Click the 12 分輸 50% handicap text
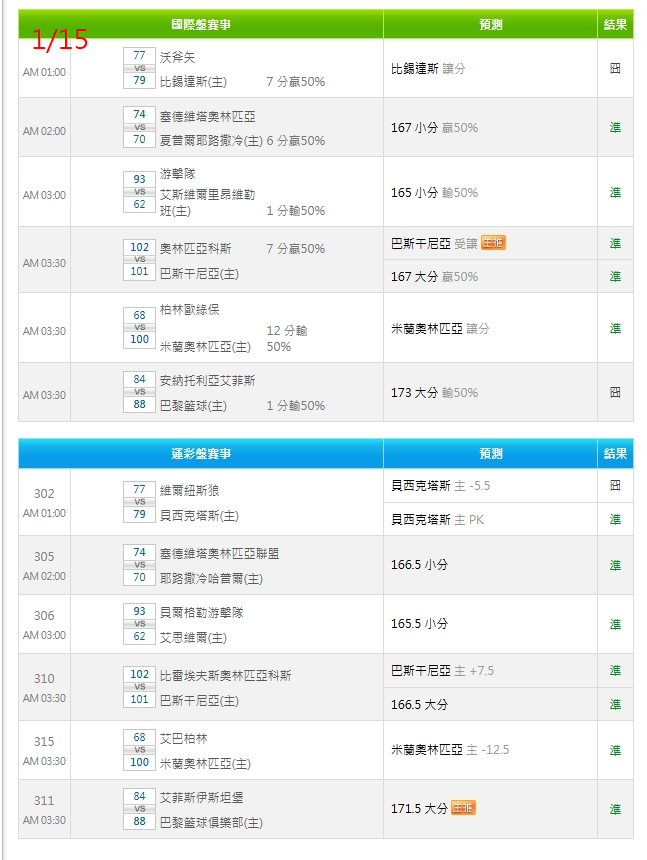647x860 pixels. (x=287, y=338)
